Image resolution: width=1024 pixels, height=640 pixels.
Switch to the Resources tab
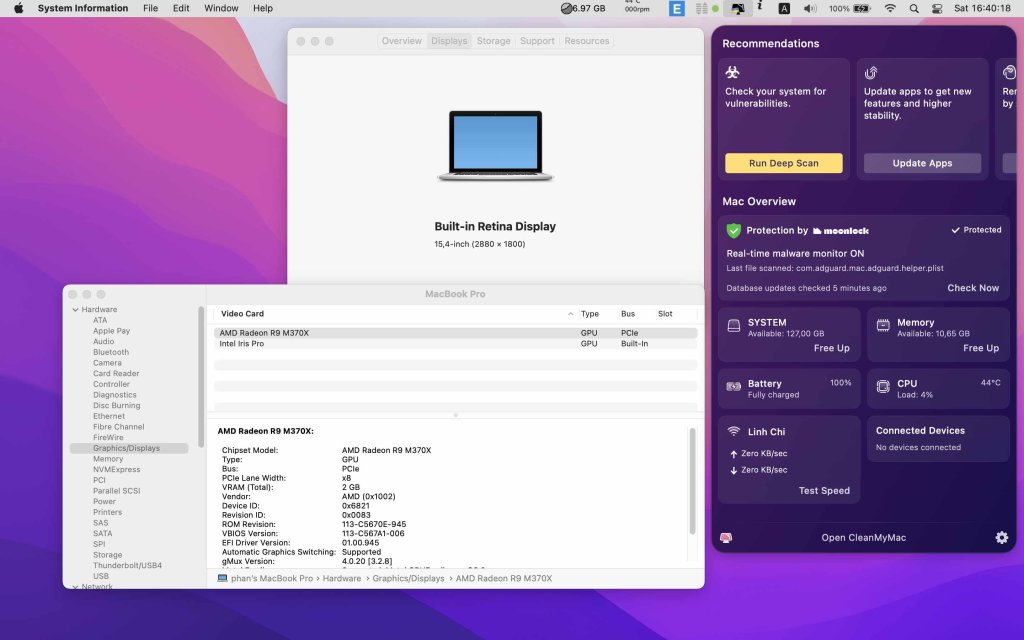point(586,40)
